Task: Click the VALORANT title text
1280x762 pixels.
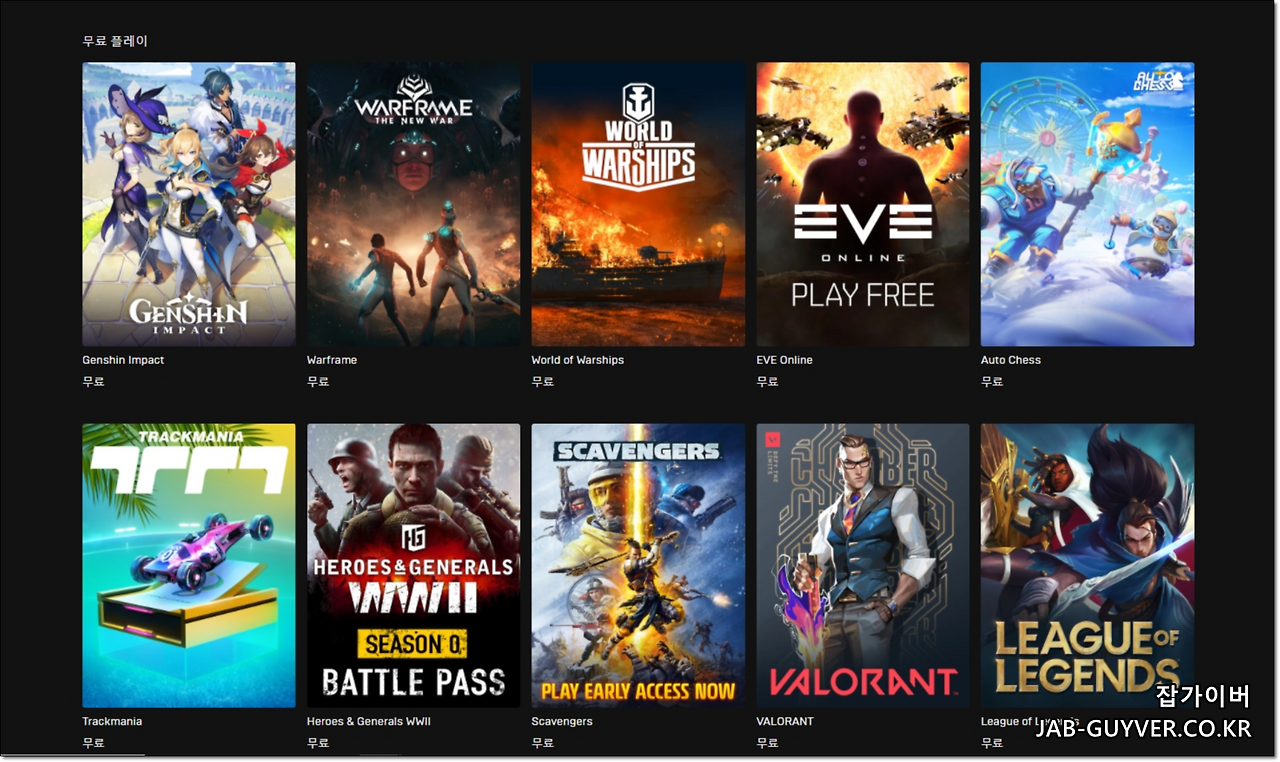Action: coord(784,721)
